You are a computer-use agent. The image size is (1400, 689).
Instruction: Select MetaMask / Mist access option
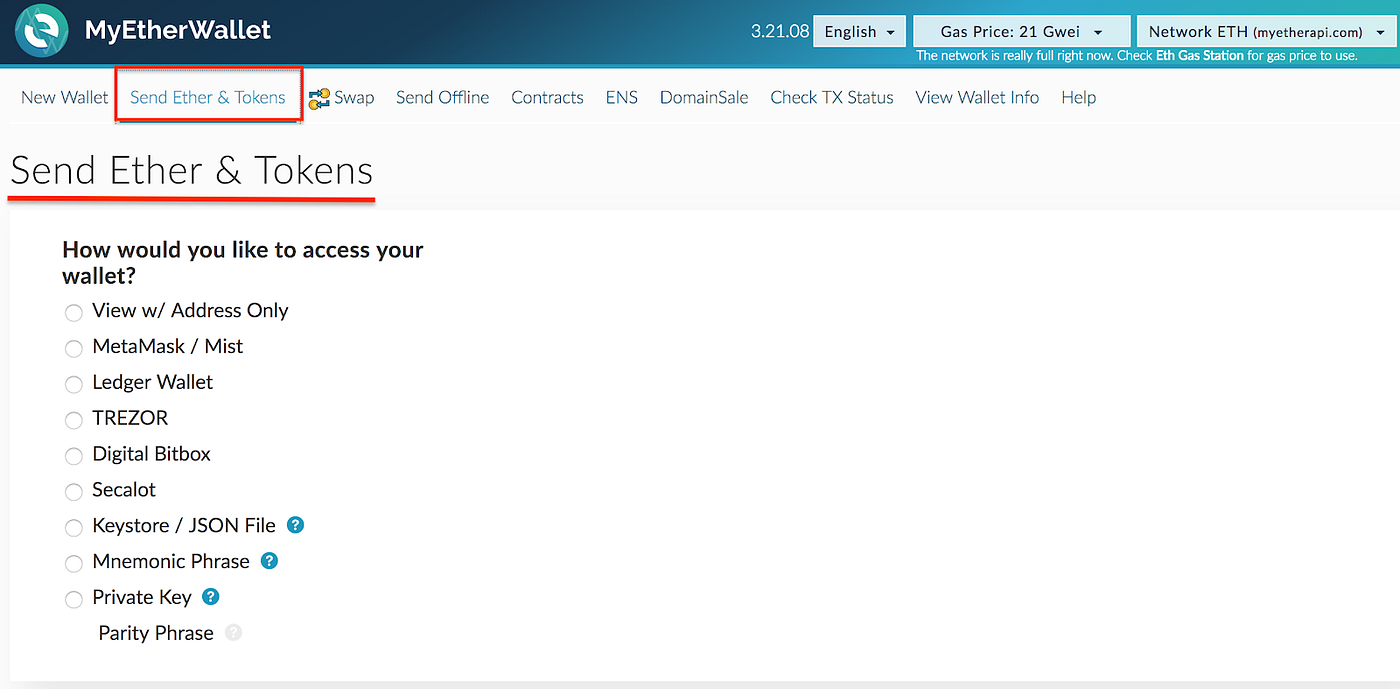tap(73, 349)
